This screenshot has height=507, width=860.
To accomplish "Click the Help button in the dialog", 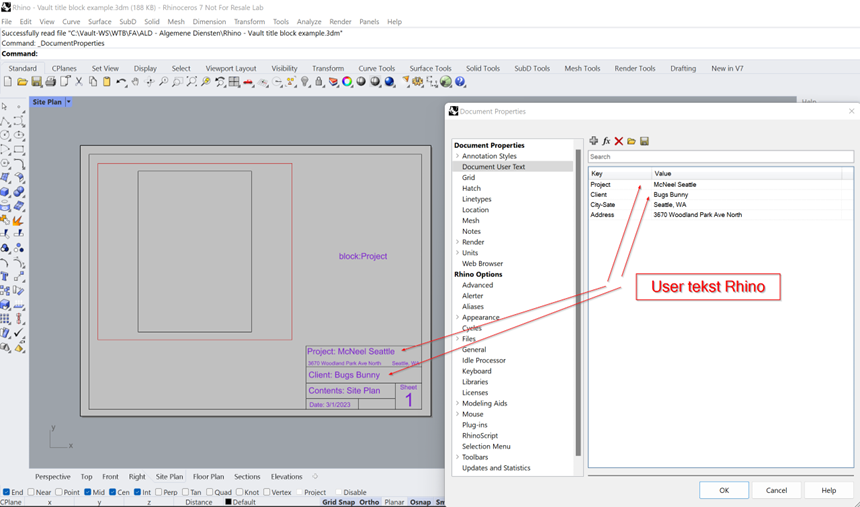I will [829, 491].
